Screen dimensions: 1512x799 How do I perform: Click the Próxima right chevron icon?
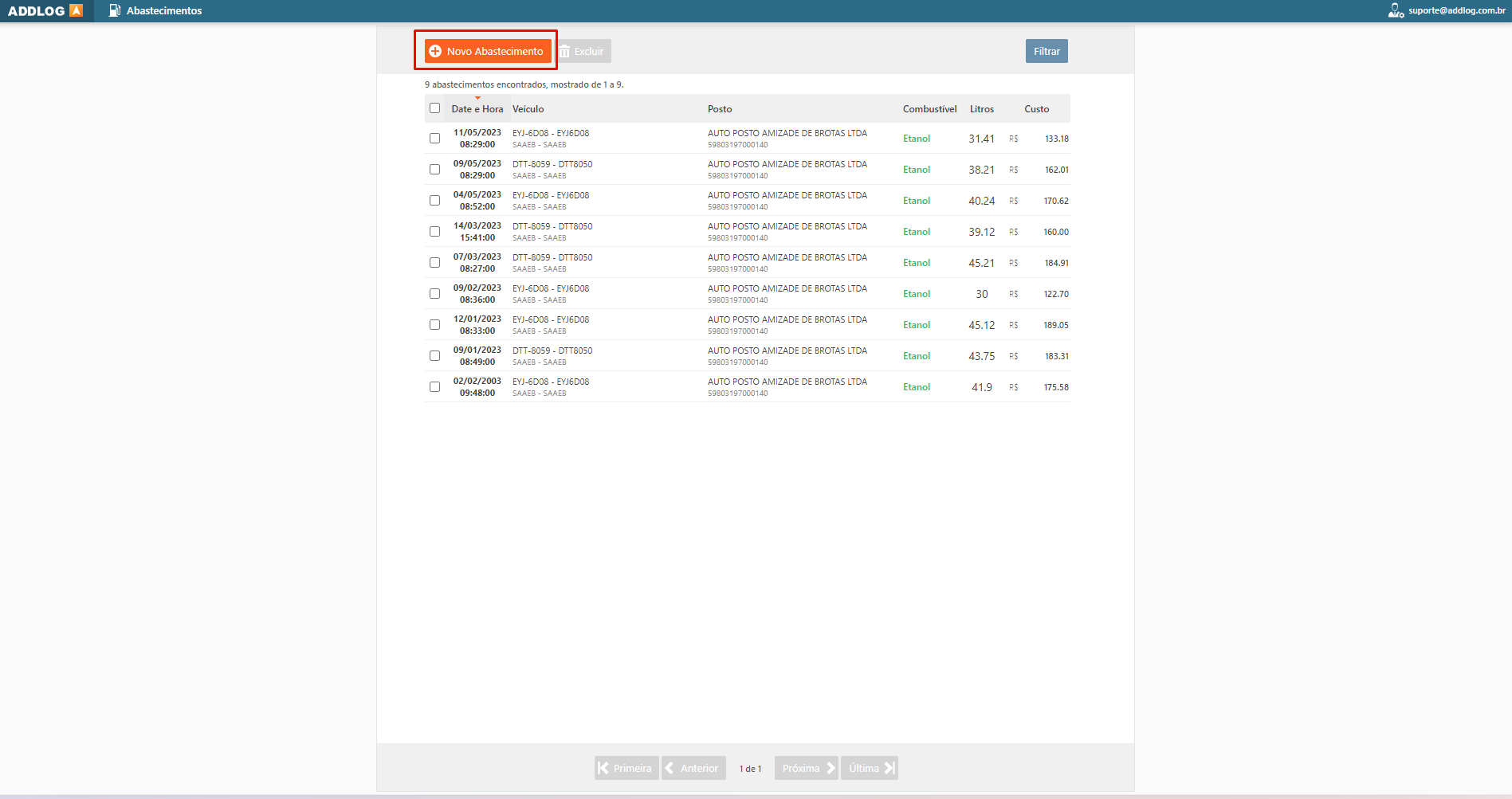(830, 768)
